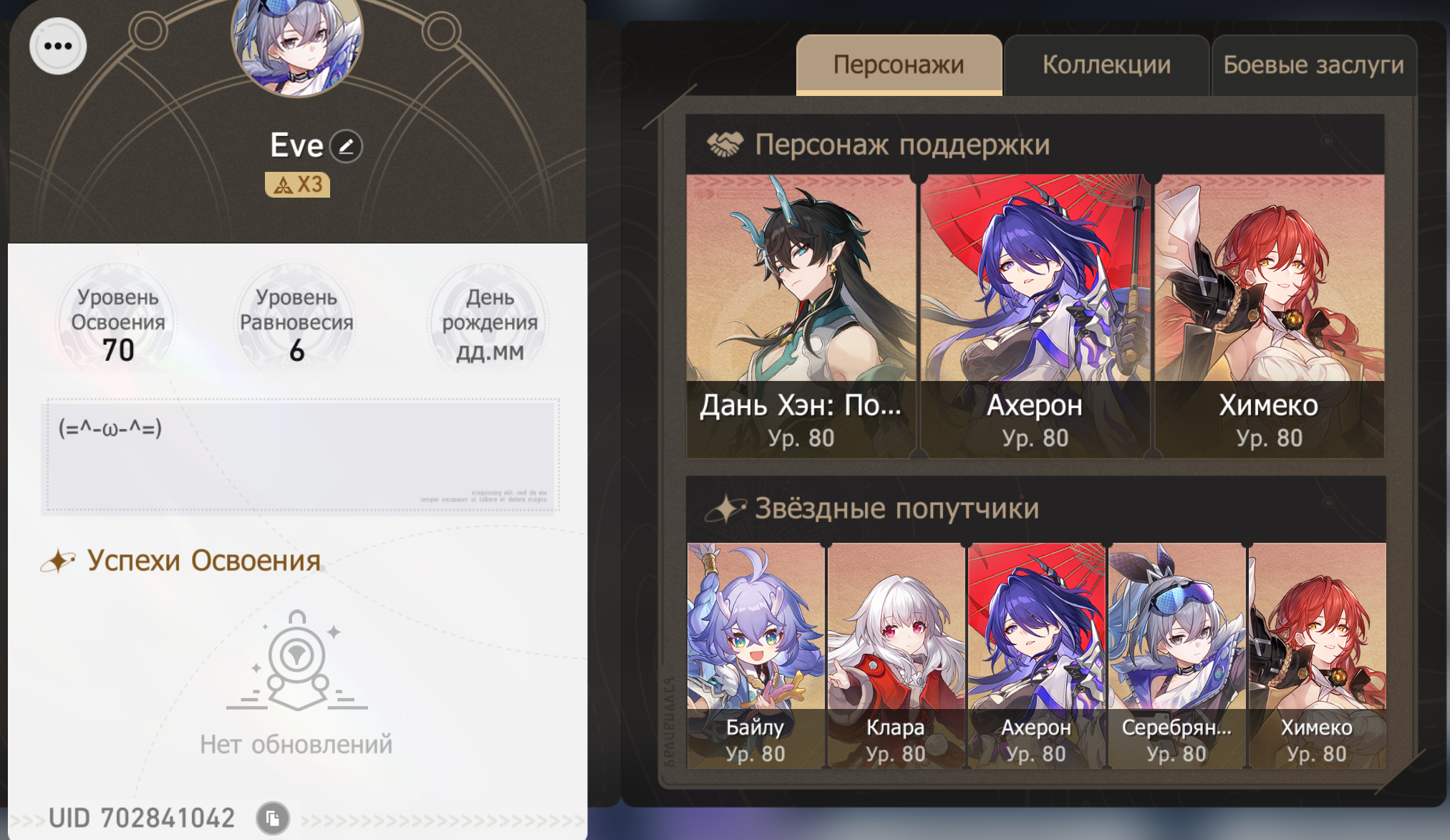Open the Коллекции tab

click(1106, 64)
